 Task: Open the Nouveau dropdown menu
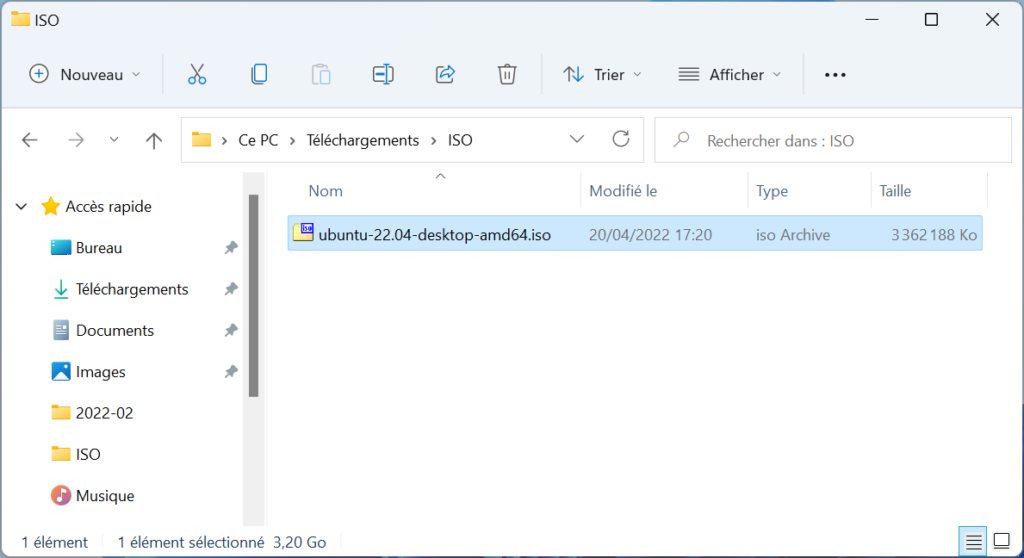pyautogui.click(x=85, y=74)
